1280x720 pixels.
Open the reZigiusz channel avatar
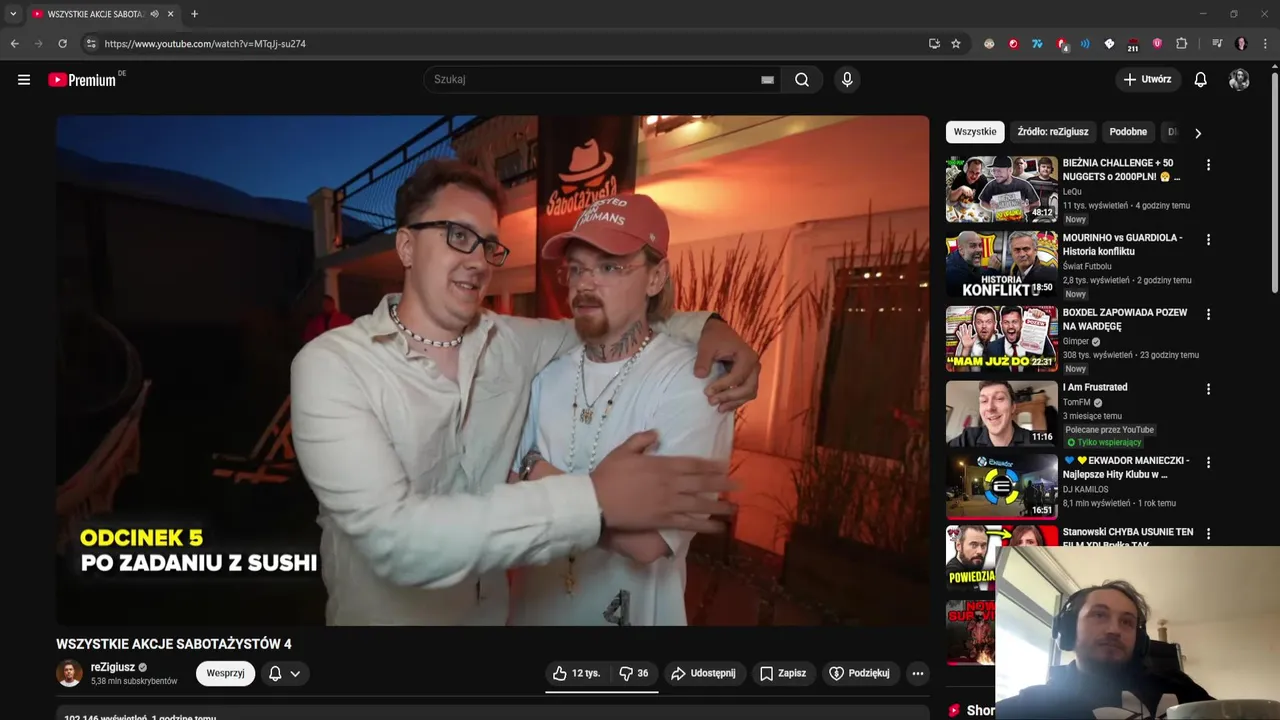pos(69,673)
